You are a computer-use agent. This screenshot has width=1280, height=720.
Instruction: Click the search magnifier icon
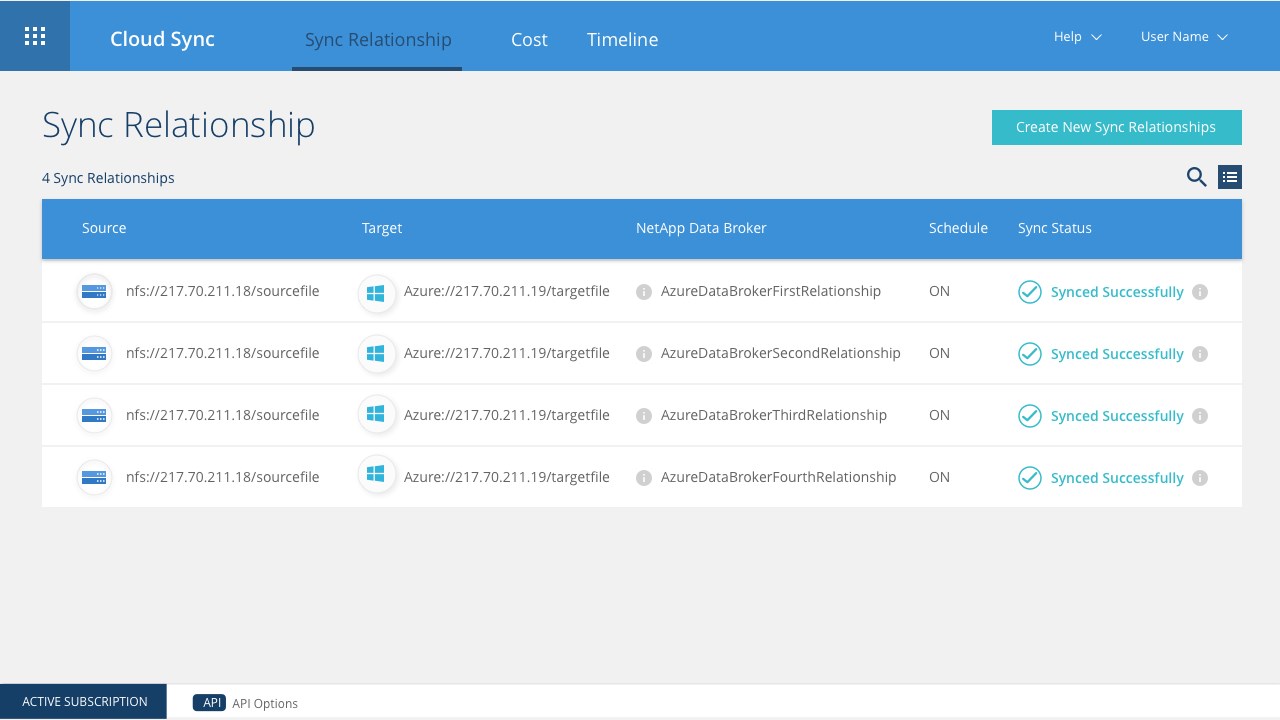coord(1196,177)
